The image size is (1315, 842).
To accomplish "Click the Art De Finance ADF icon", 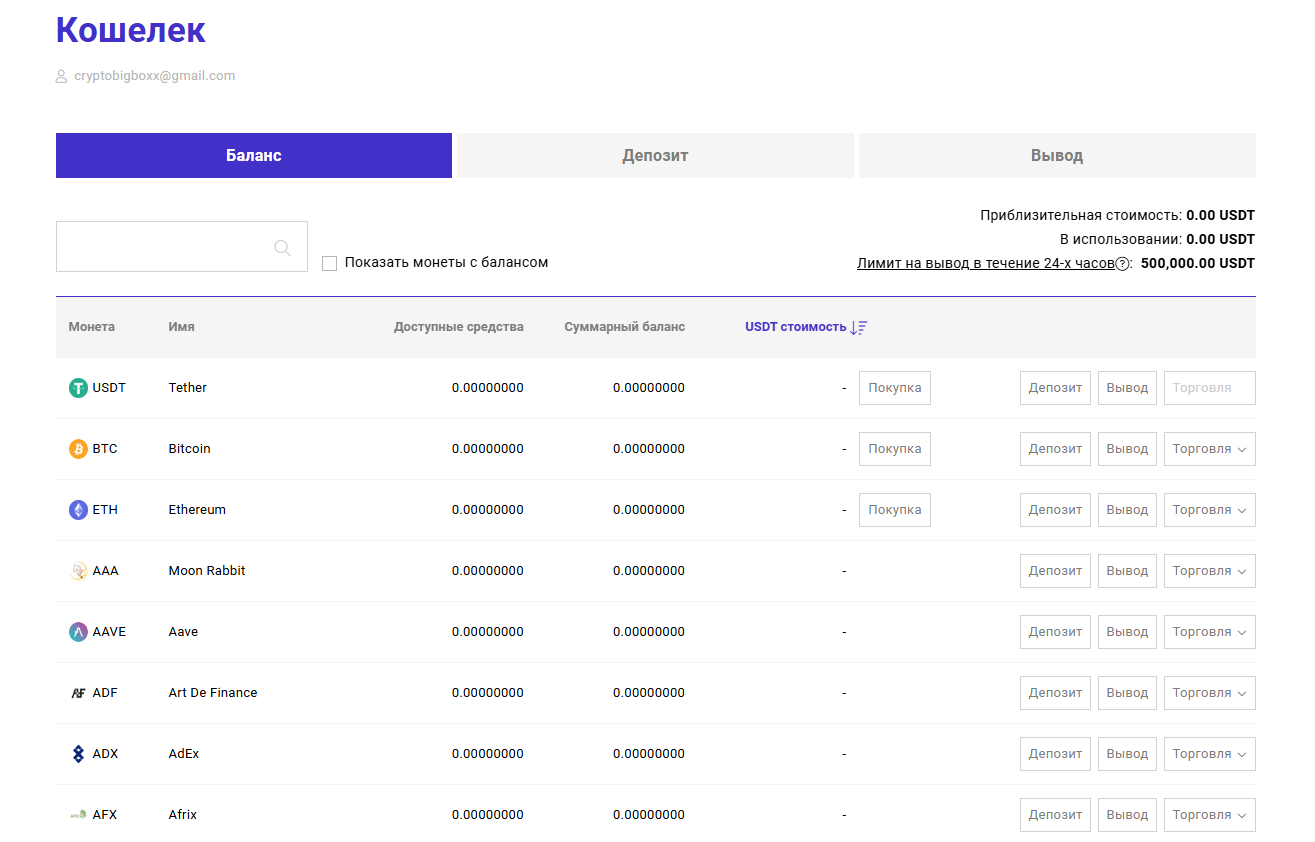I will tap(78, 693).
